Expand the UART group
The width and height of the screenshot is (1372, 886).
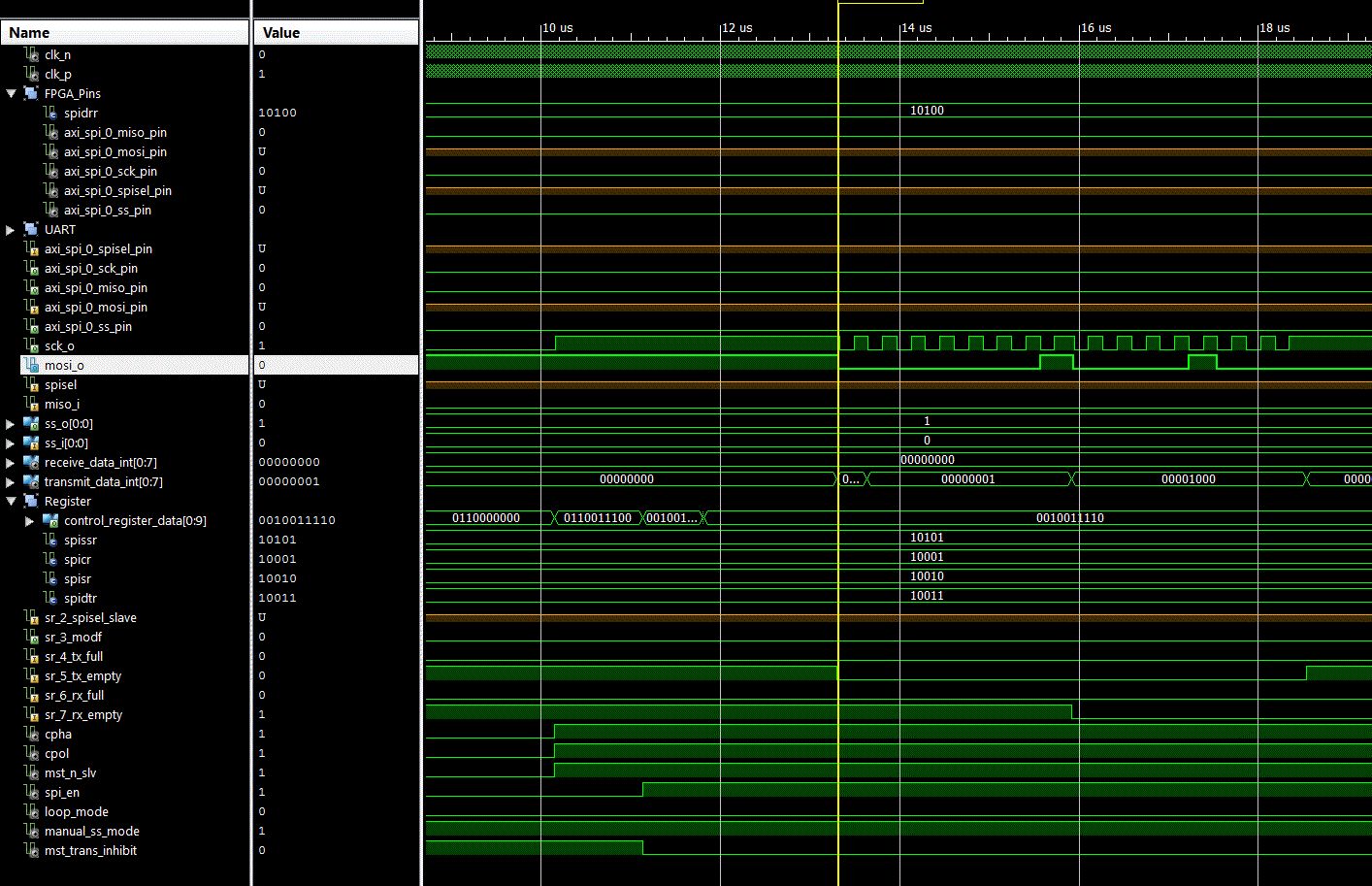tap(11, 230)
